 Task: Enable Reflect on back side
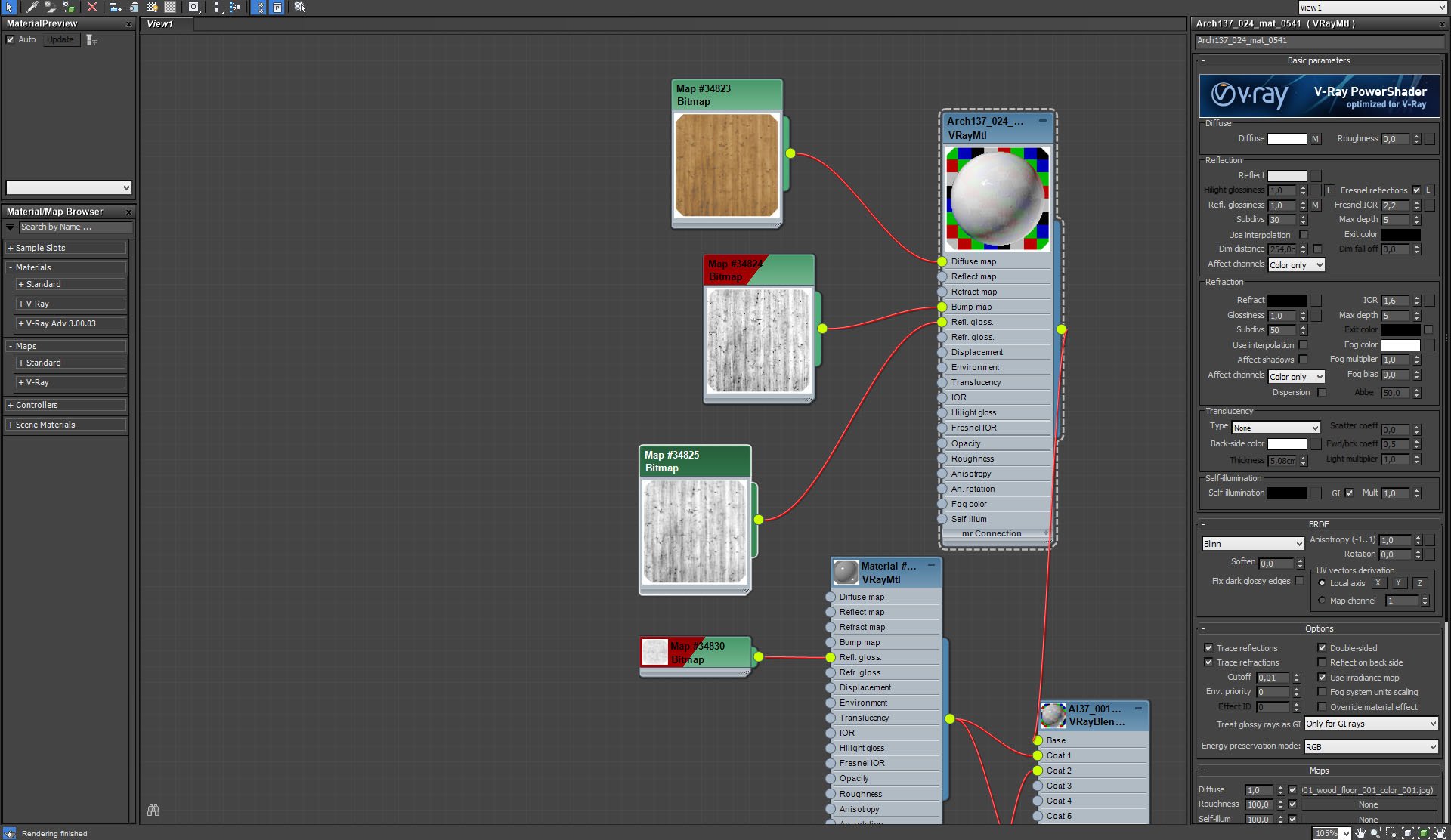tap(1322, 662)
